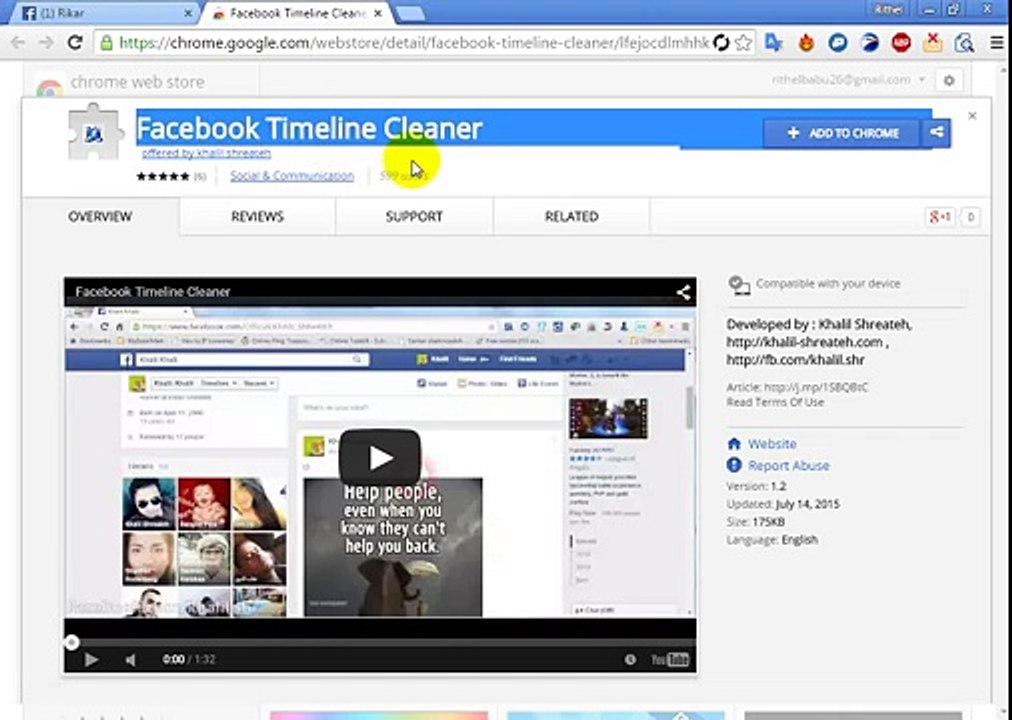Image resolution: width=1012 pixels, height=720 pixels.
Task: Open the offered by khalil shreateh link
Action: point(206,153)
